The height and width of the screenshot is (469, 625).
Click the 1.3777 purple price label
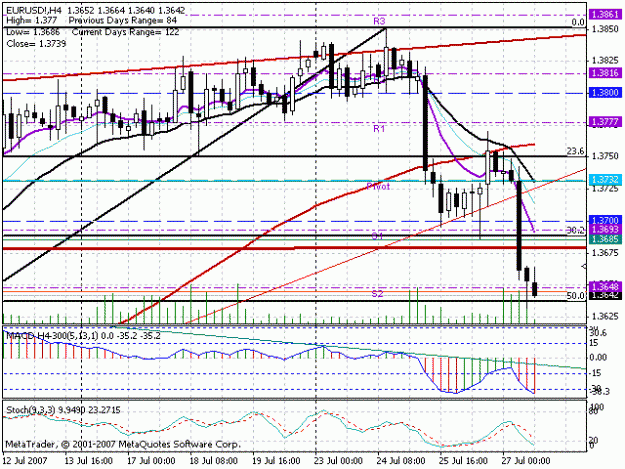tap(605, 122)
